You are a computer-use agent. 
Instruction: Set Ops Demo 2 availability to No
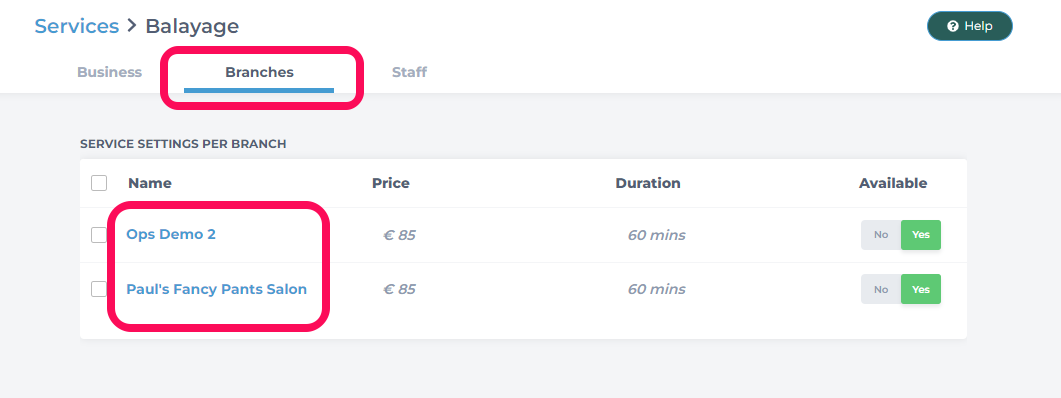click(880, 235)
